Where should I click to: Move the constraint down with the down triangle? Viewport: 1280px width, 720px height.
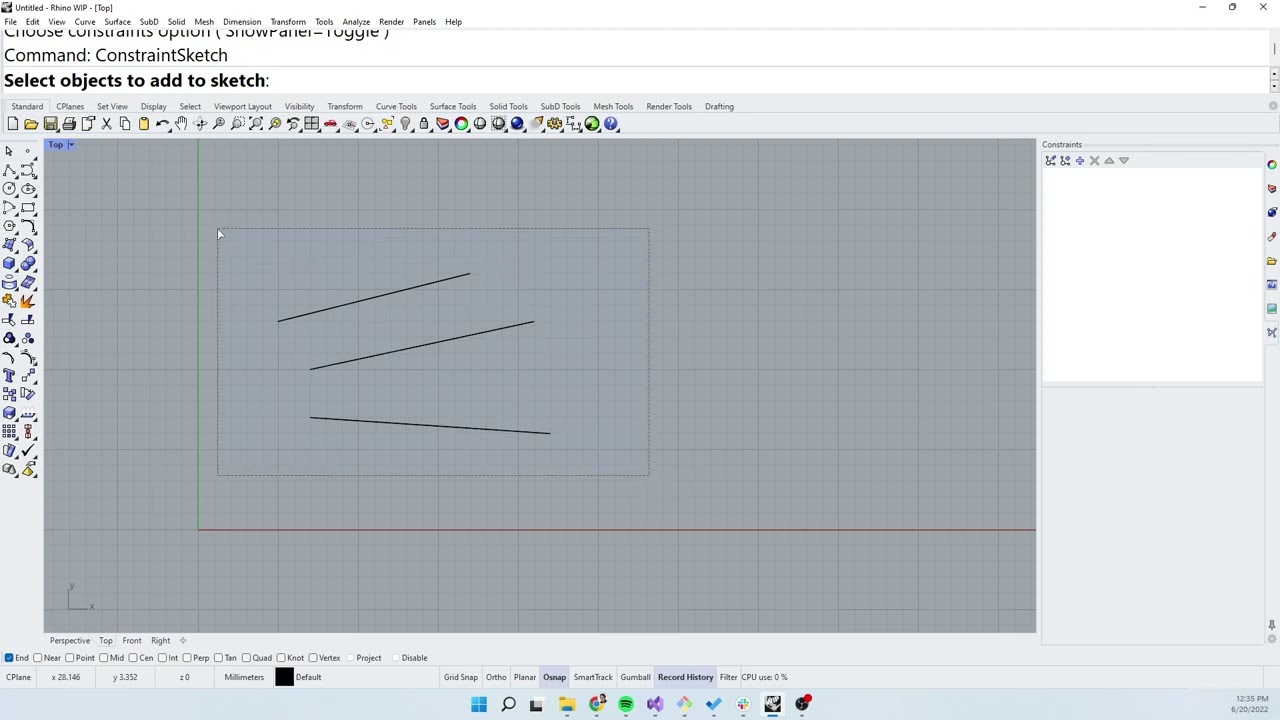tap(1124, 160)
